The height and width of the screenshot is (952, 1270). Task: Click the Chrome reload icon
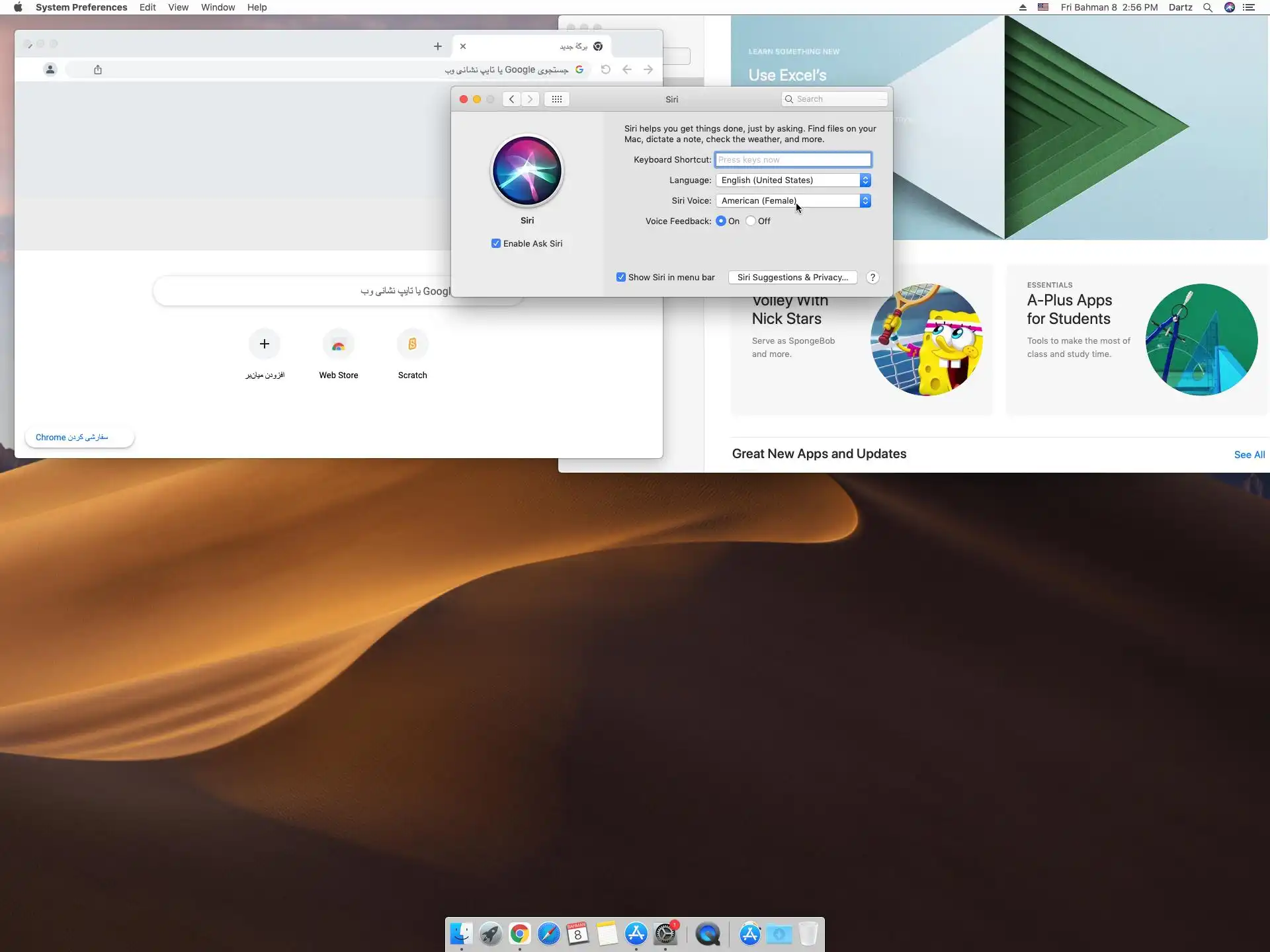pyautogui.click(x=605, y=69)
